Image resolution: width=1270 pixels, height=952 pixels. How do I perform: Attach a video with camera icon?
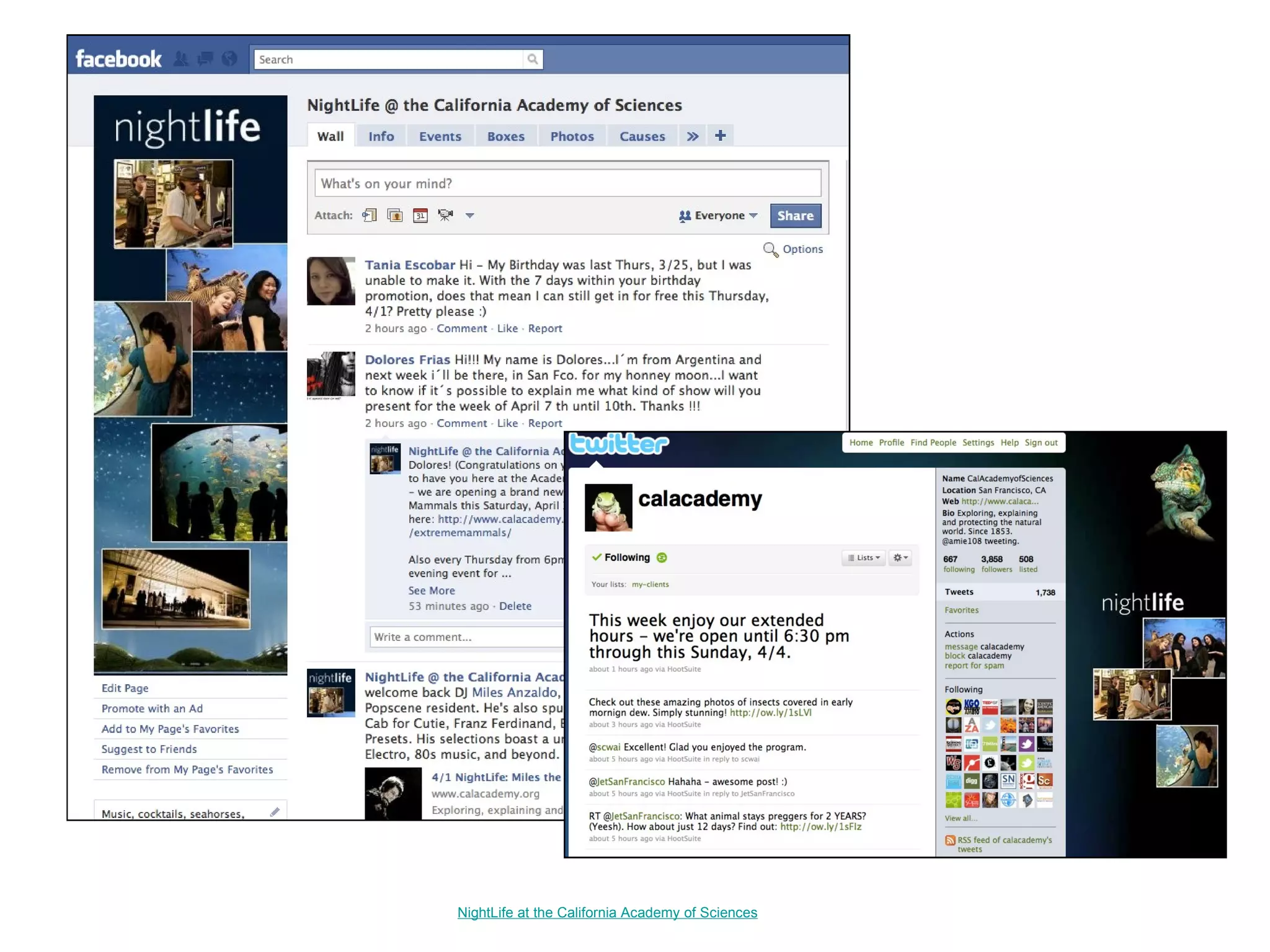pyautogui.click(x=445, y=215)
